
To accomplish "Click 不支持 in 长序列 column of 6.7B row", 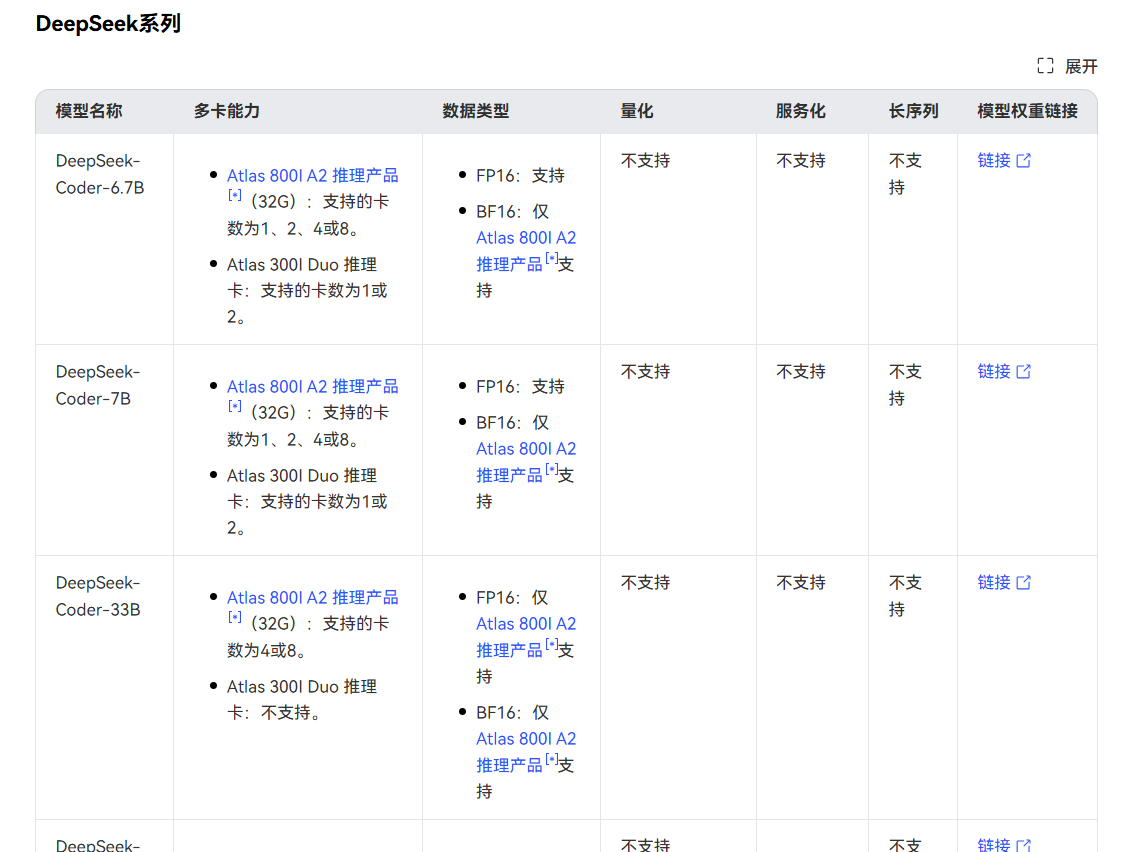I will 905,174.
